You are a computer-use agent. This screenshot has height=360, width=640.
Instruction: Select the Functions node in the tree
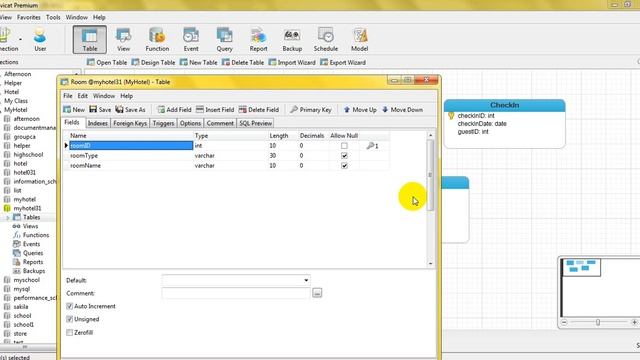pyautogui.click(x=36, y=235)
